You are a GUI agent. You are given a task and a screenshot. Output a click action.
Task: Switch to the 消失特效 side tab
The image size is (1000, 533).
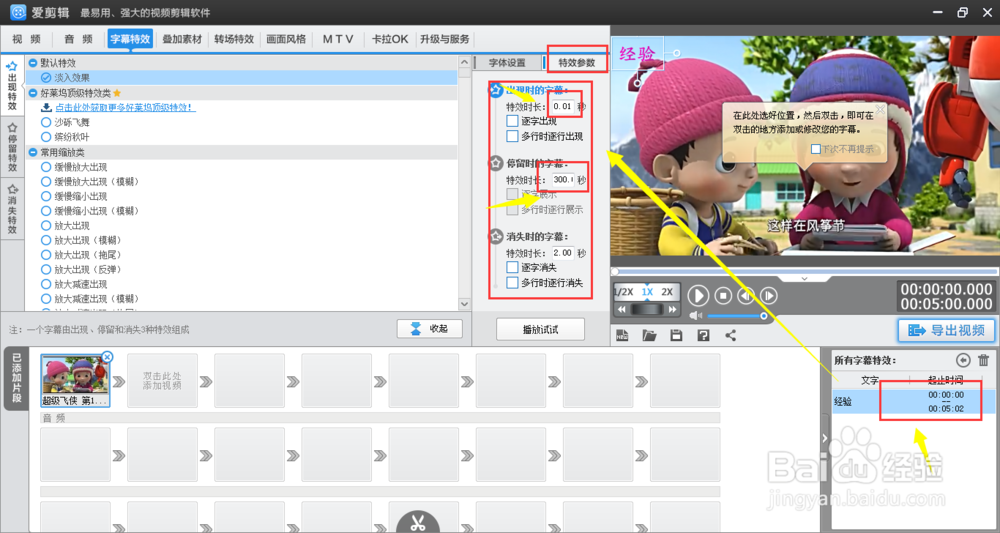pos(11,208)
